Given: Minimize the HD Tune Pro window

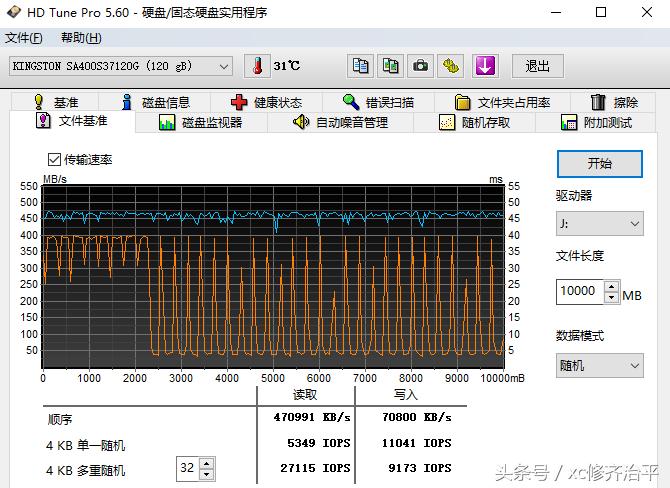Looking at the screenshot, I should [556, 12].
